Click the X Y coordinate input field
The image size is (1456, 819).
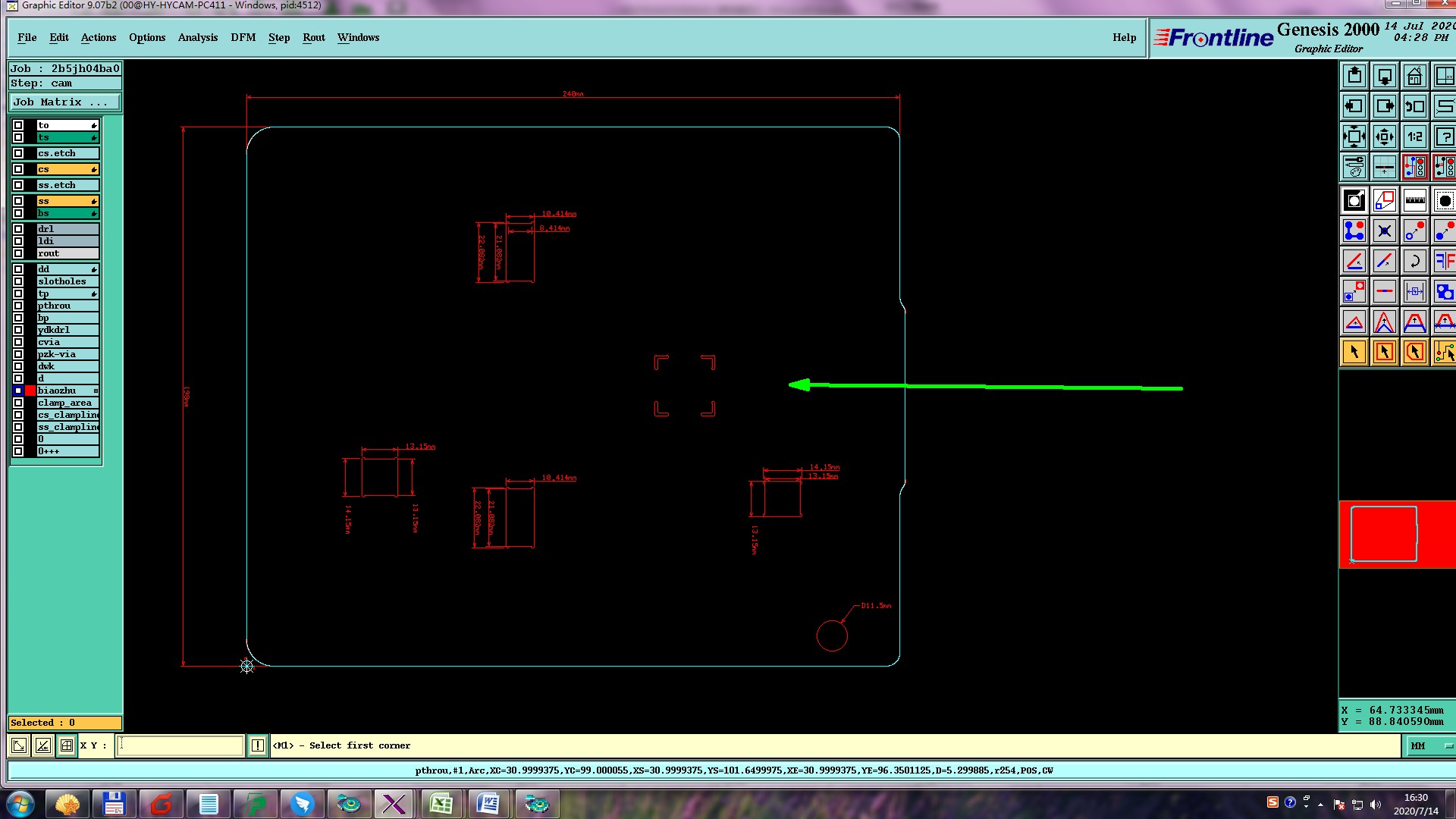(x=180, y=745)
